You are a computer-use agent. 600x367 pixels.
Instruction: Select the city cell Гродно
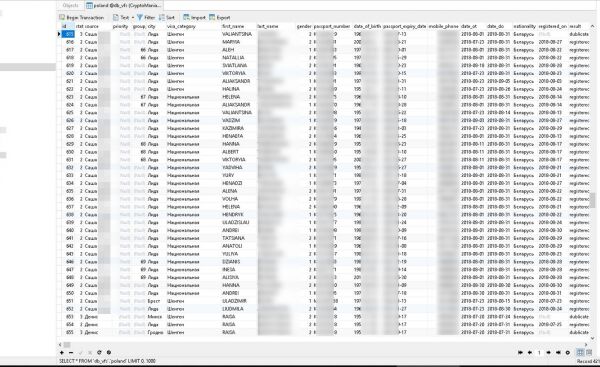coord(156,333)
